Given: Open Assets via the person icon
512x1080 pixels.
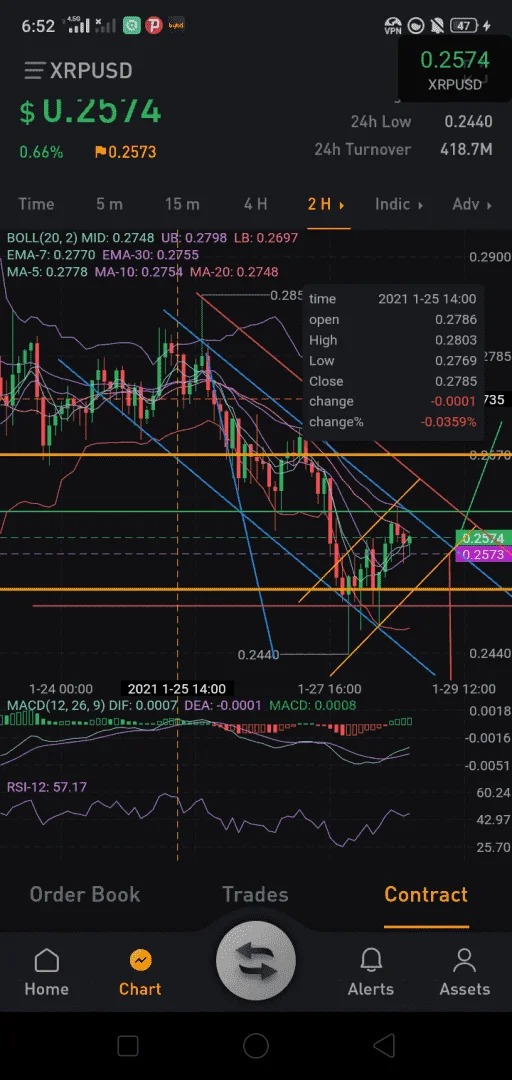Looking at the screenshot, I should (x=464, y=960).
